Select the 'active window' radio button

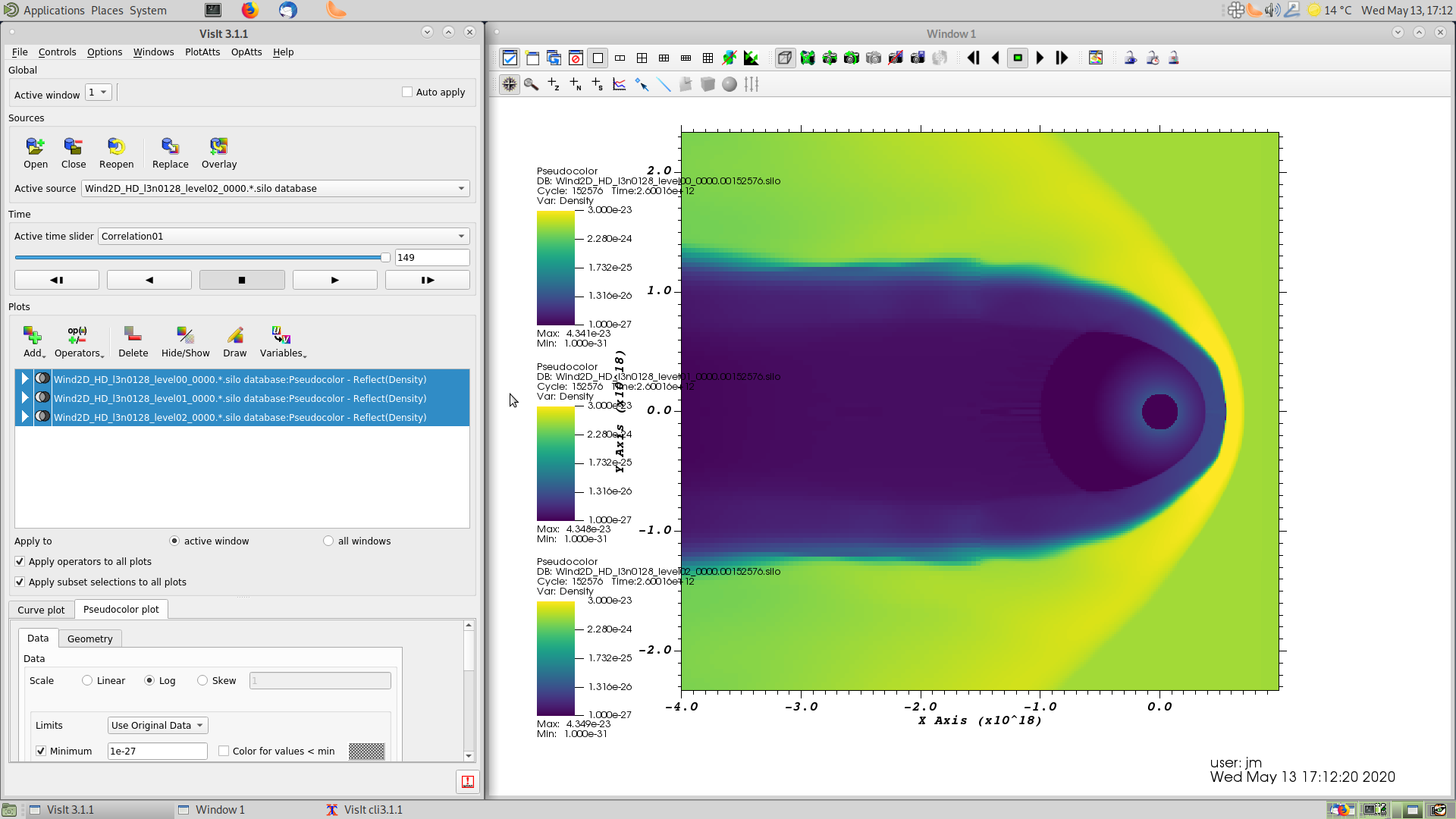pyautogui.click(x=174, y=541)
